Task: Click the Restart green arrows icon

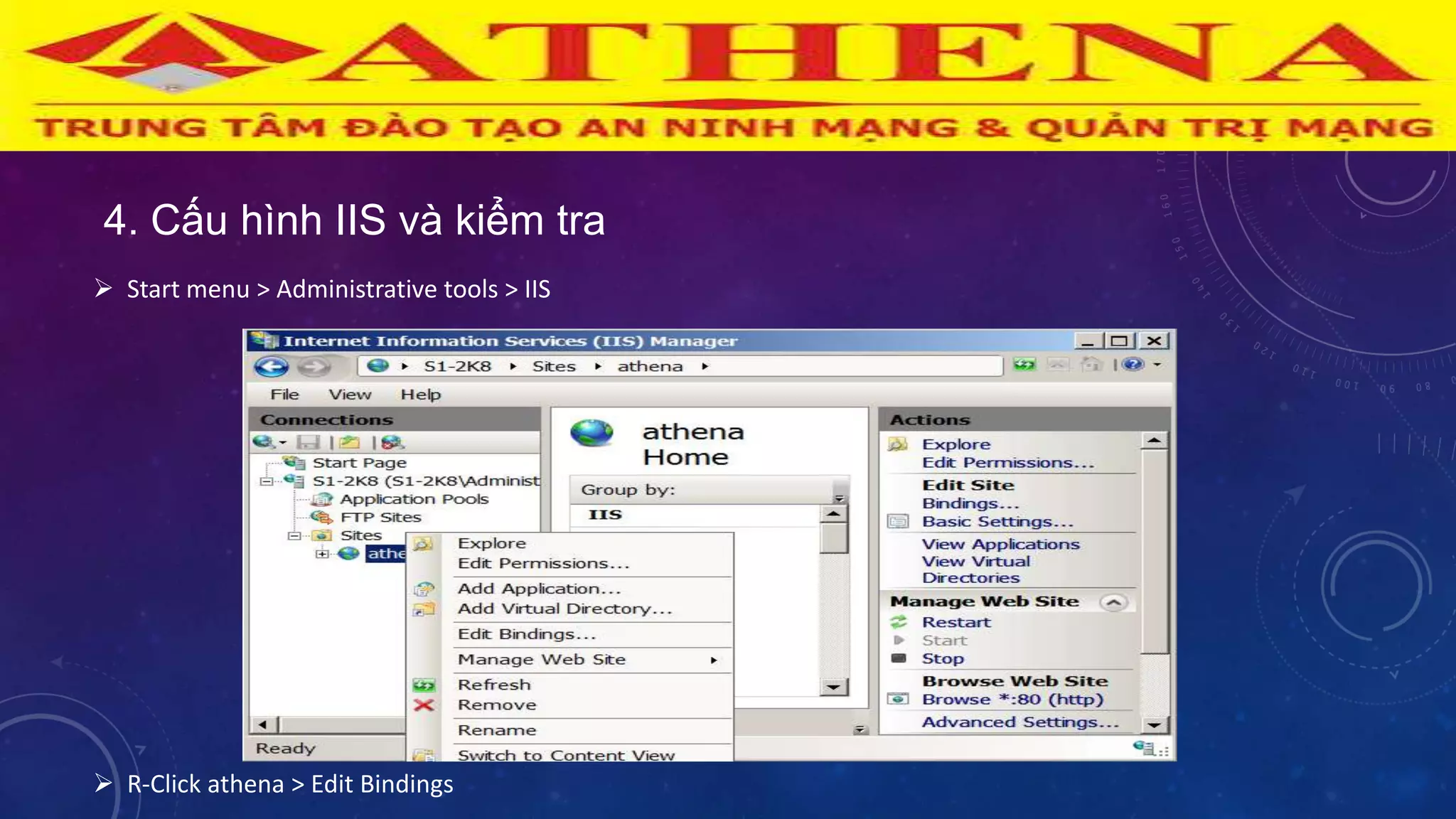Action: coord(899,622)
